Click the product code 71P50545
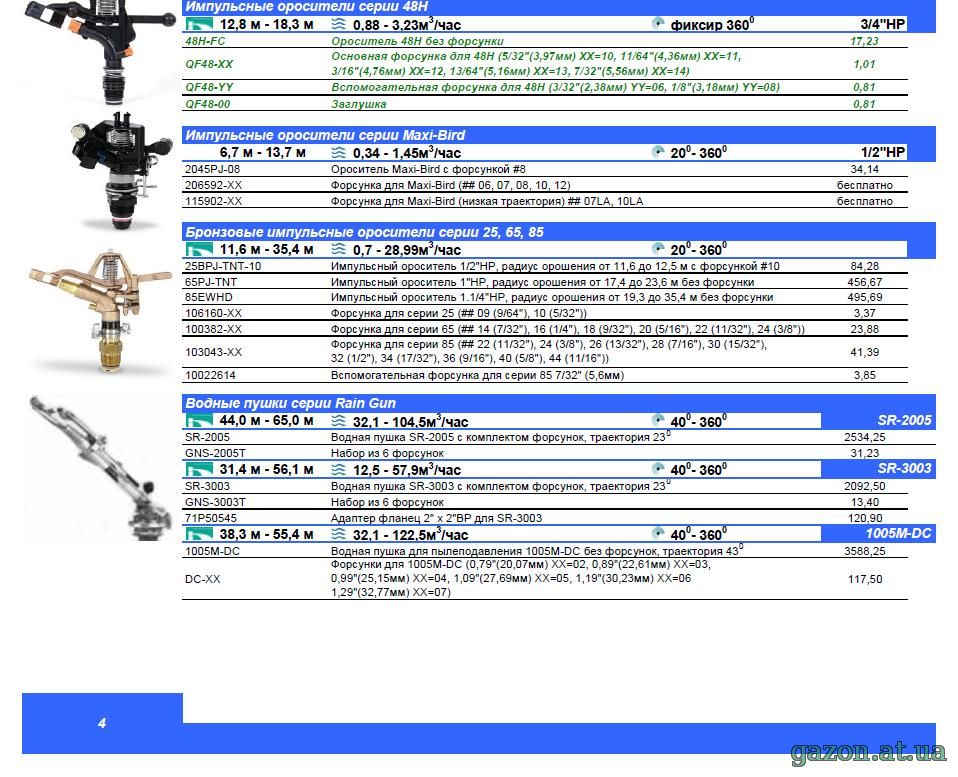The width and height of the screenshot is (958, 777). 211,518
